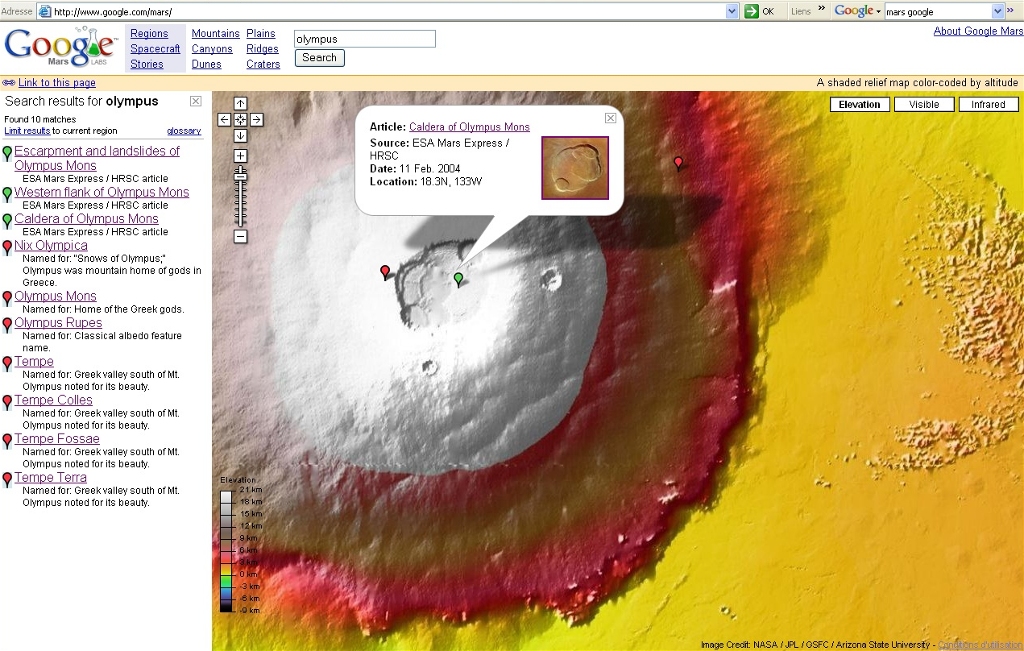Viewport: 1024px width, 651px height.
Task: Pan the map up with arrow button
Action: point(240,104)
